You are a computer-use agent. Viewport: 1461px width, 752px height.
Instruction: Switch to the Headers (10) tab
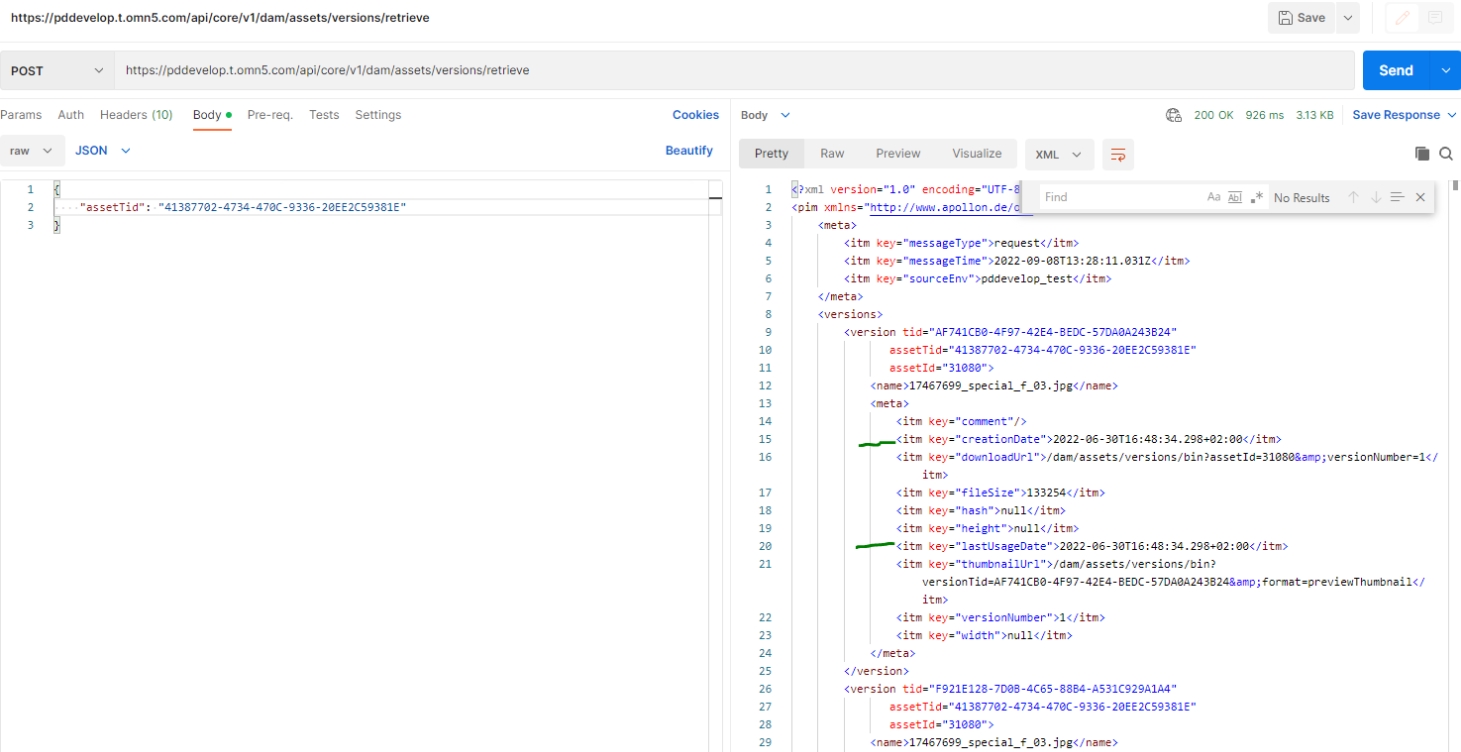point(136,115)
